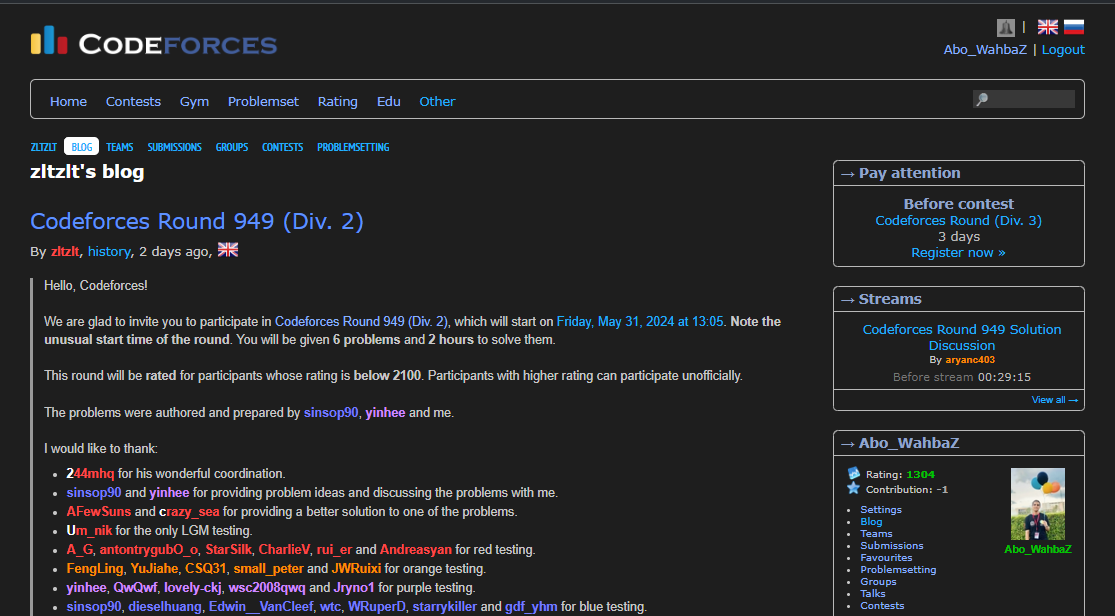Open wsc2008qwq profile link
Viewport: 1115px width, 616px height.
pyautogui.click(x=267, y=588)
